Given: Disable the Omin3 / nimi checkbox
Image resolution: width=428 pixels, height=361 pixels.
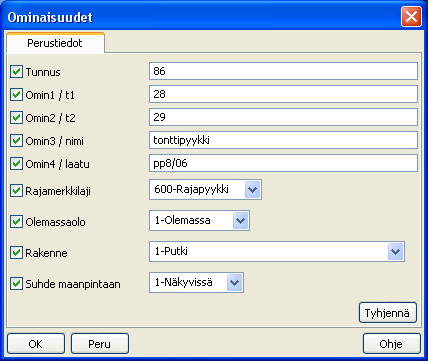Looking at the screenshot, I should 16,141.
